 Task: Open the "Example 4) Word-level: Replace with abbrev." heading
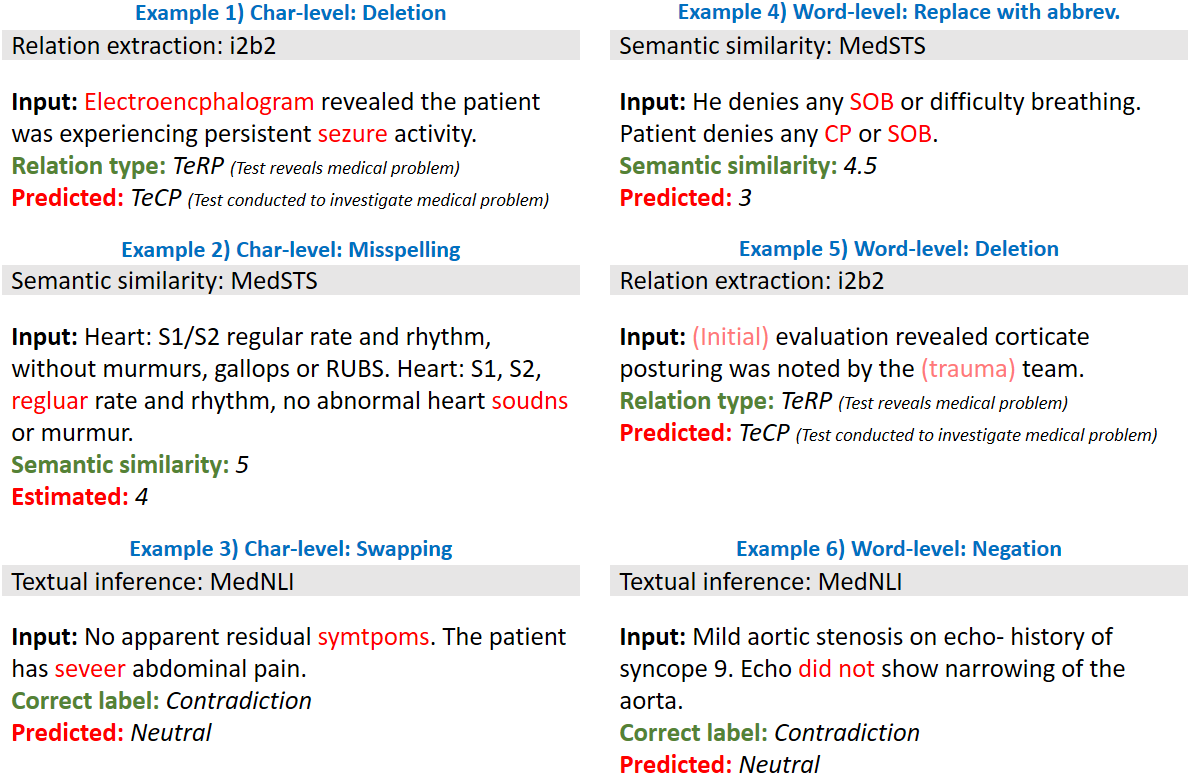click(x=898, y=12)
